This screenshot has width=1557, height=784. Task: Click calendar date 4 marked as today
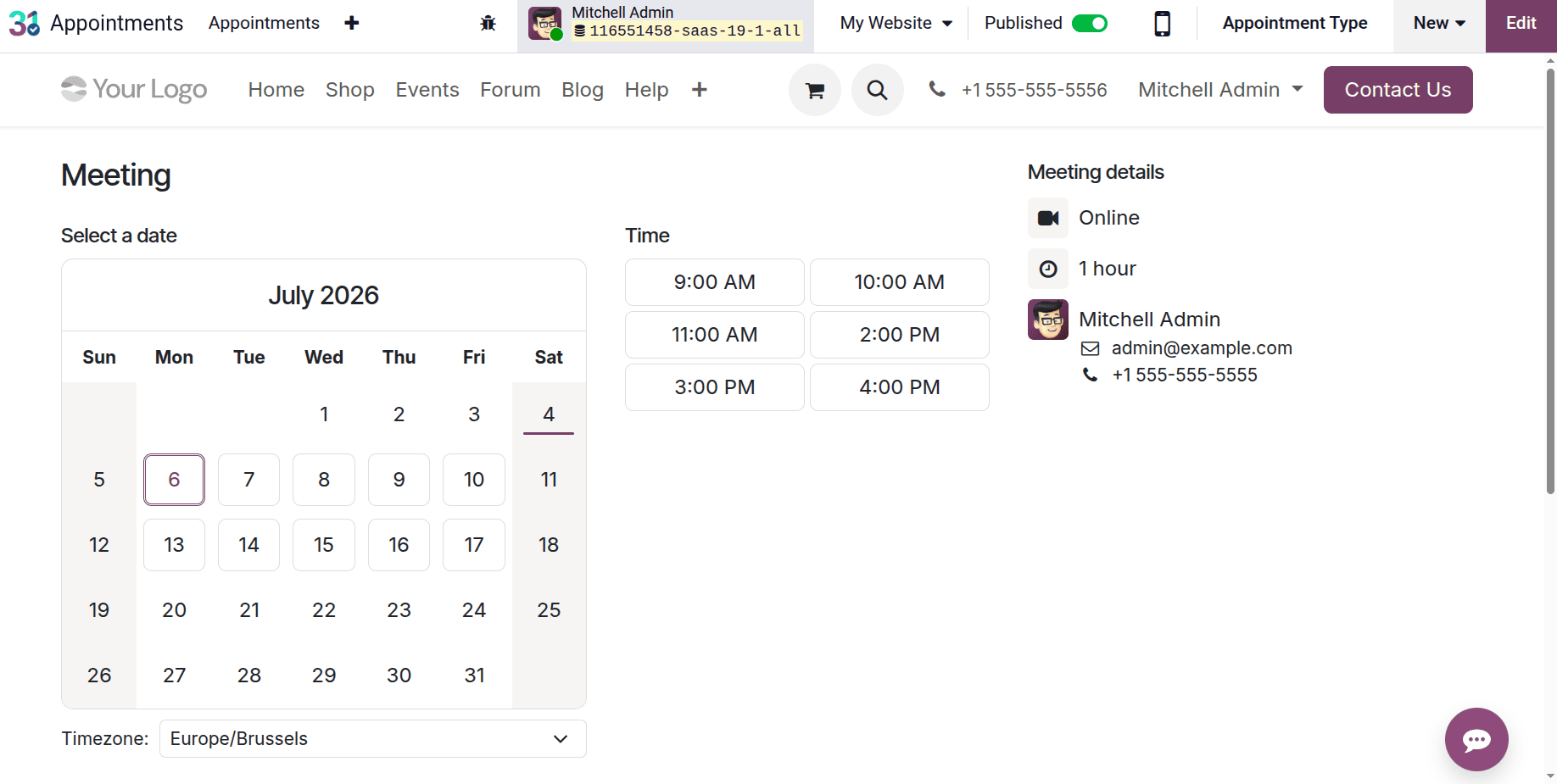tap(549, 414)
